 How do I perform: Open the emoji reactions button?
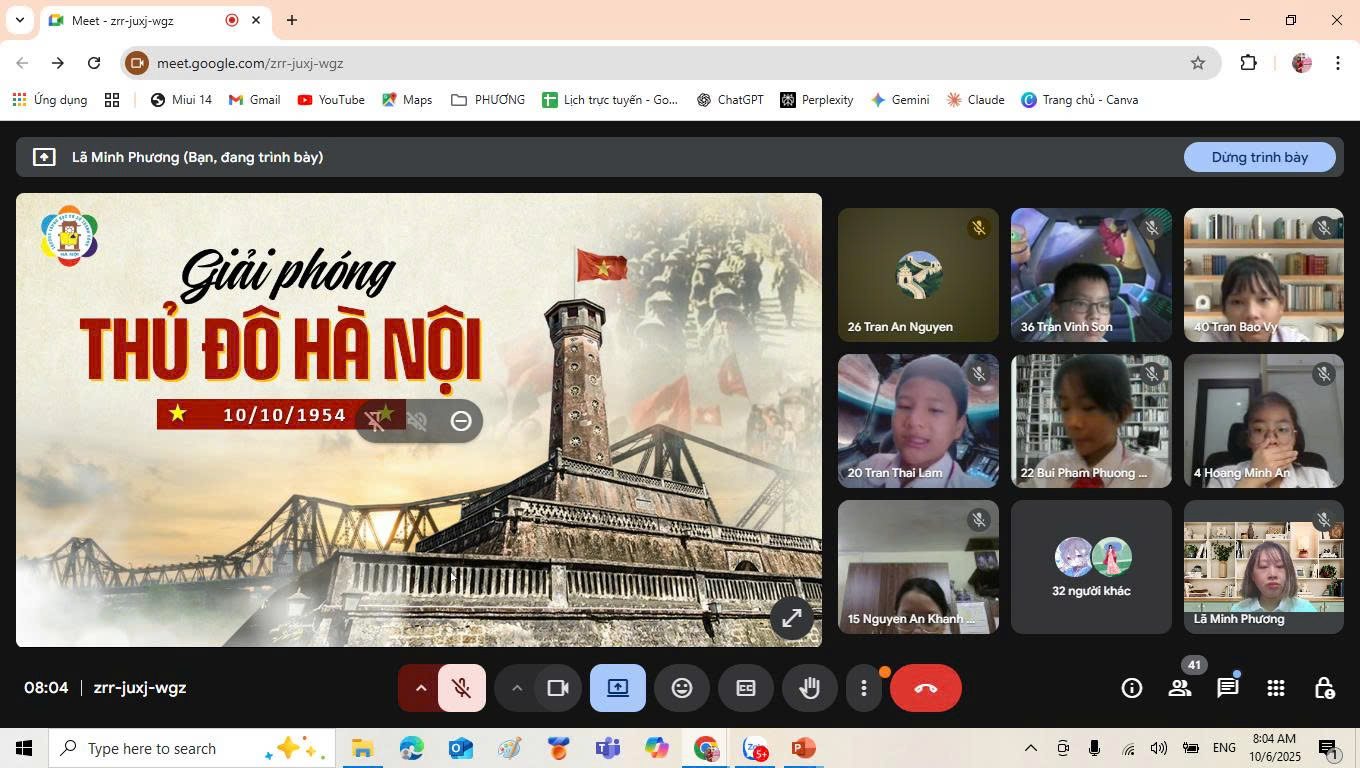click(682, 688)
